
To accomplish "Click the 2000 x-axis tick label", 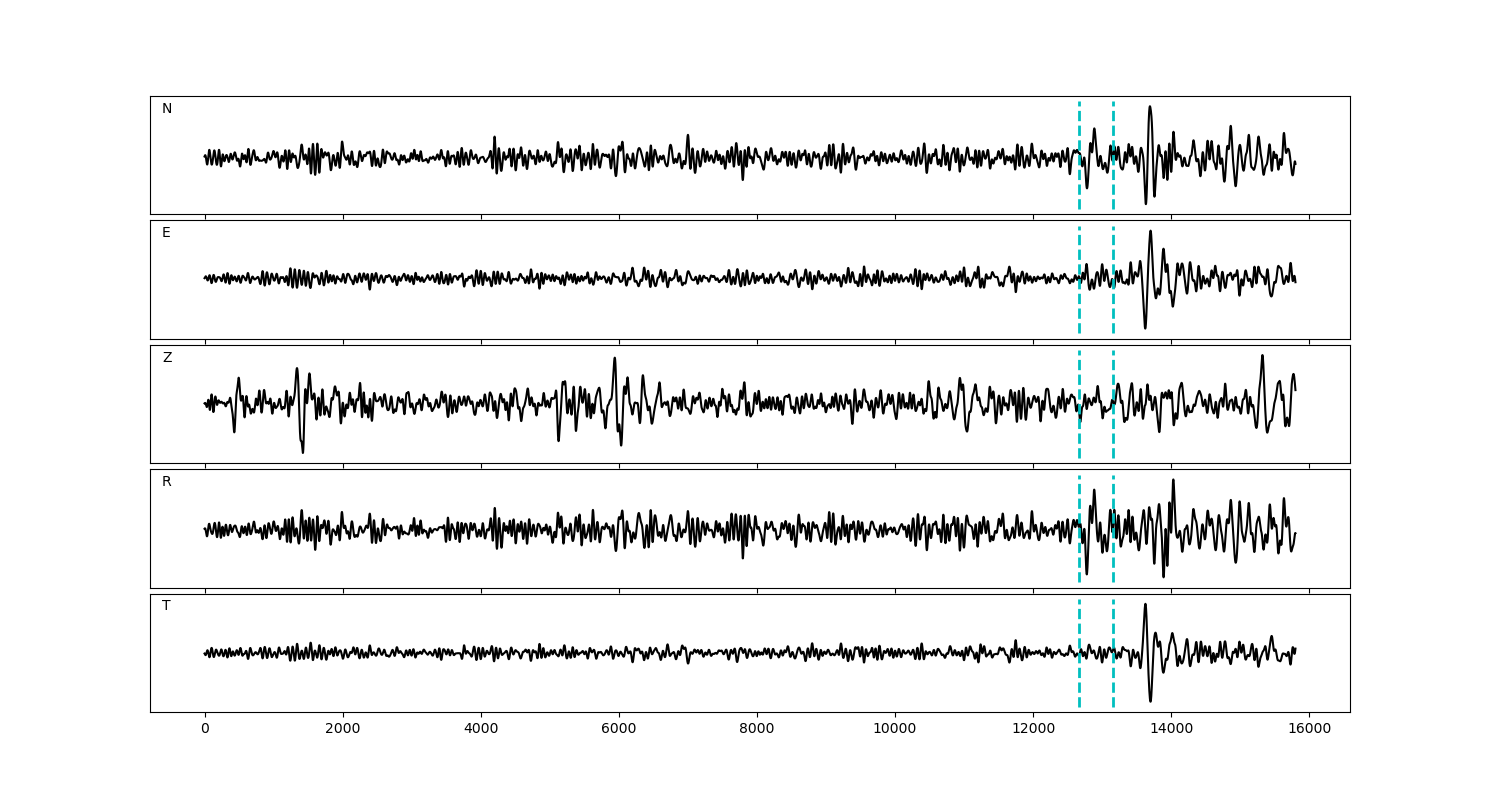I will click(343, 730).
